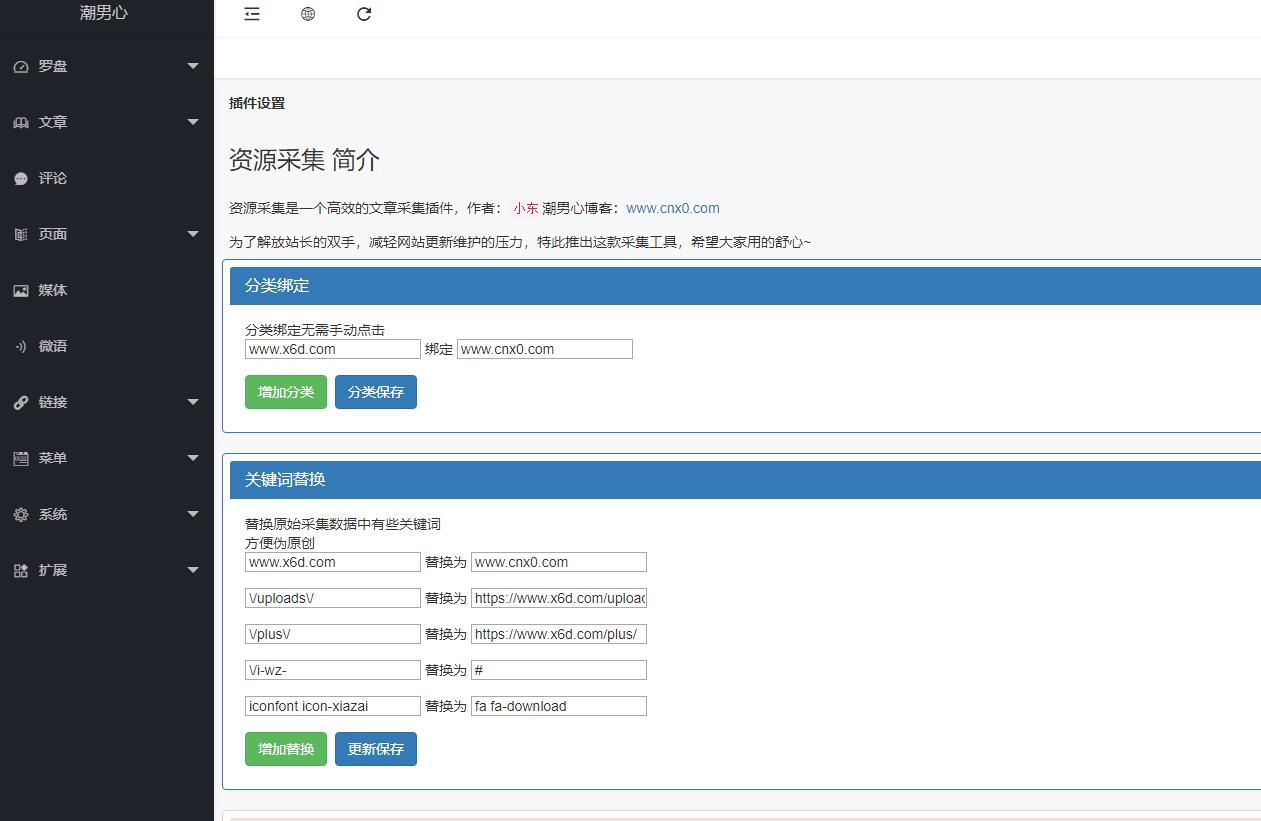
Task: Expand the 文章 submenu chevron
Action: point(192,122)
